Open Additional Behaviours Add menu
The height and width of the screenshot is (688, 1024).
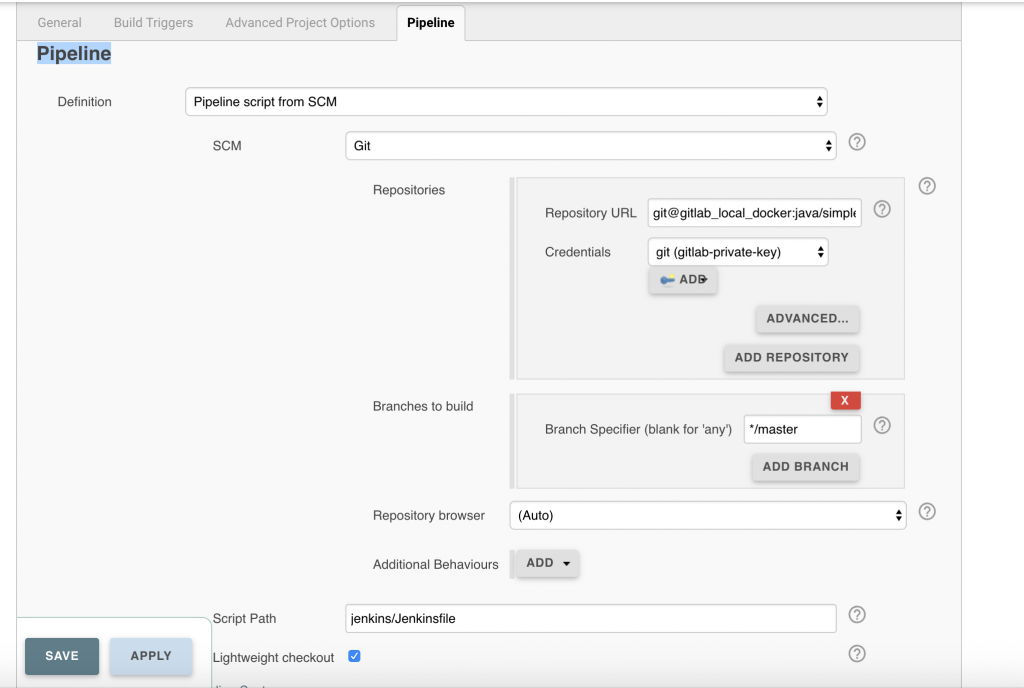(548, 563)
